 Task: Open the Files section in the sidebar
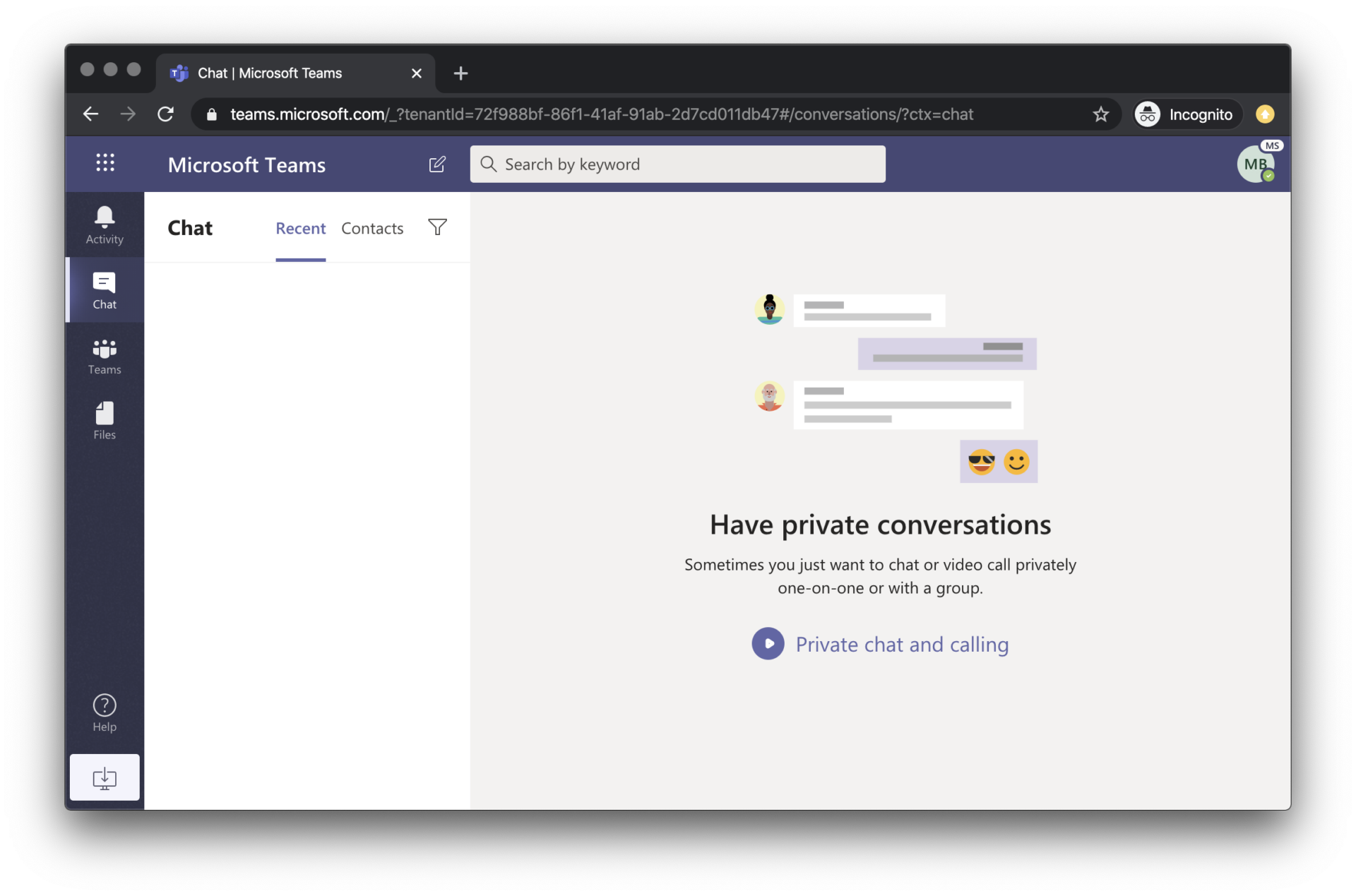tap(105, 421)
